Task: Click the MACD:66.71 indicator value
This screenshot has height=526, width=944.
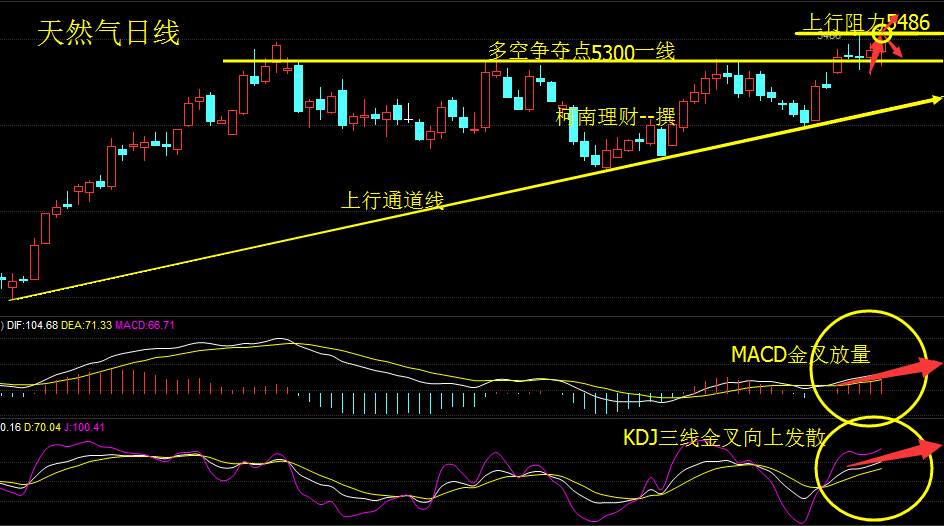Action: (144, 326)
